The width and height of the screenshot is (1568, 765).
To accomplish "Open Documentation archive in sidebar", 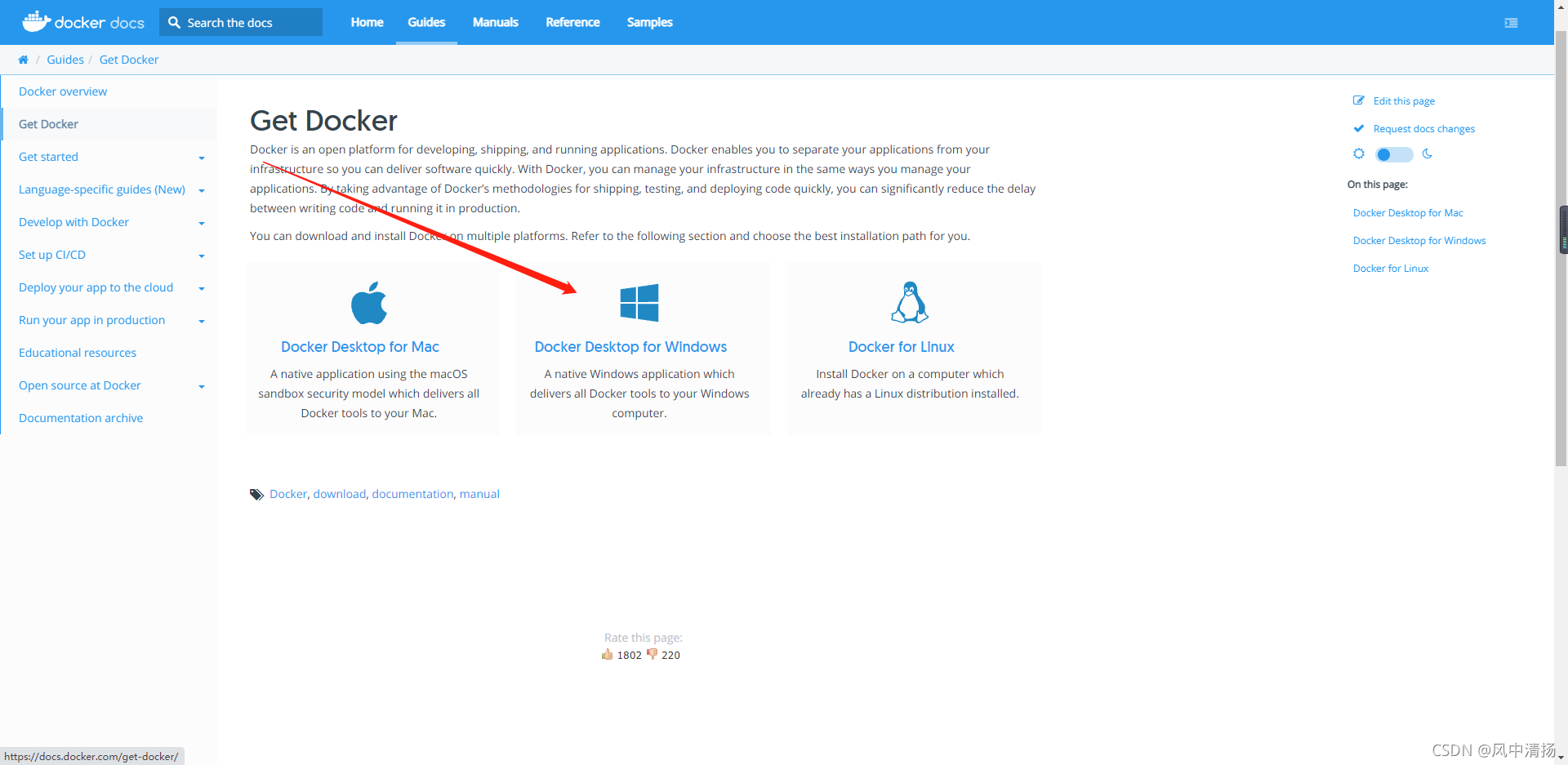I will click(x=81, y=418).
